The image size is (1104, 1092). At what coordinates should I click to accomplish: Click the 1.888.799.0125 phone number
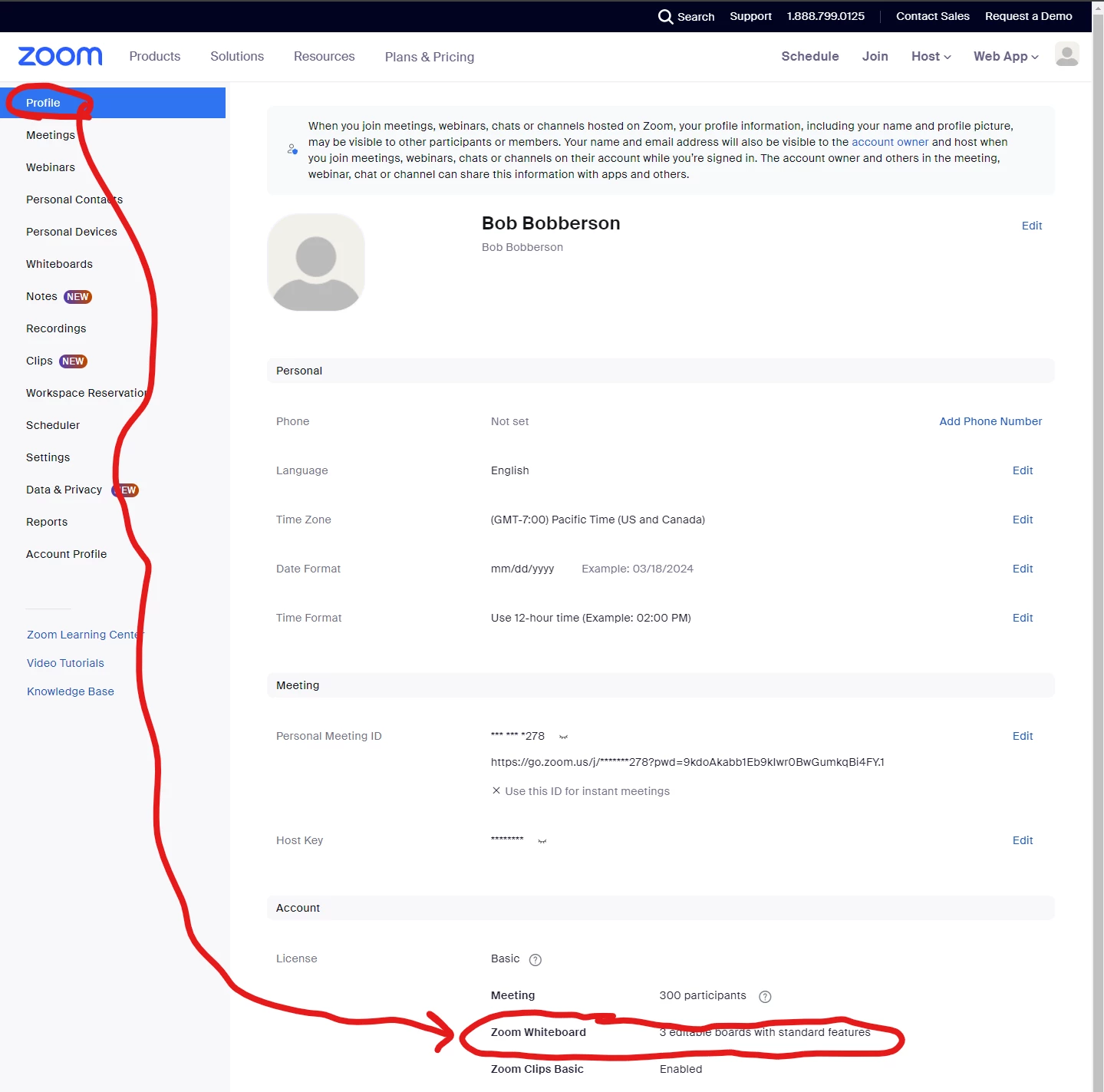[x=826, y=16]
